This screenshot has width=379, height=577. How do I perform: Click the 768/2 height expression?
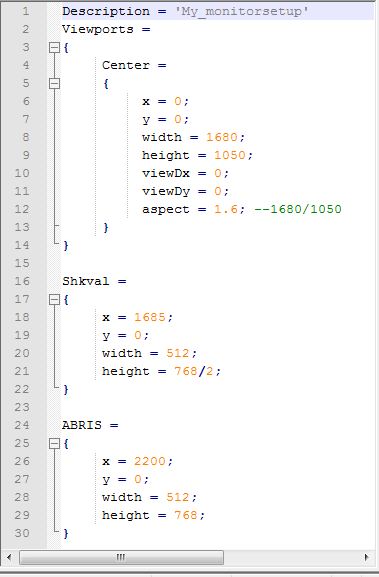click(194, 371)
